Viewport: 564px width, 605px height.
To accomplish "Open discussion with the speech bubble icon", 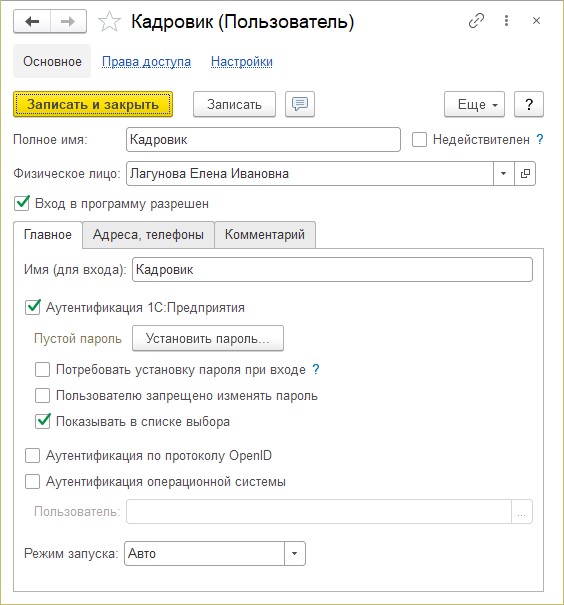I will [300, 104].
